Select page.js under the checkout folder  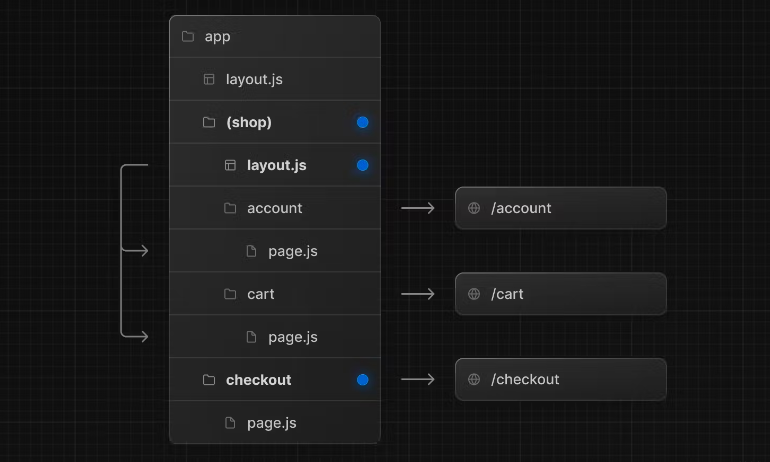point(271,423)
